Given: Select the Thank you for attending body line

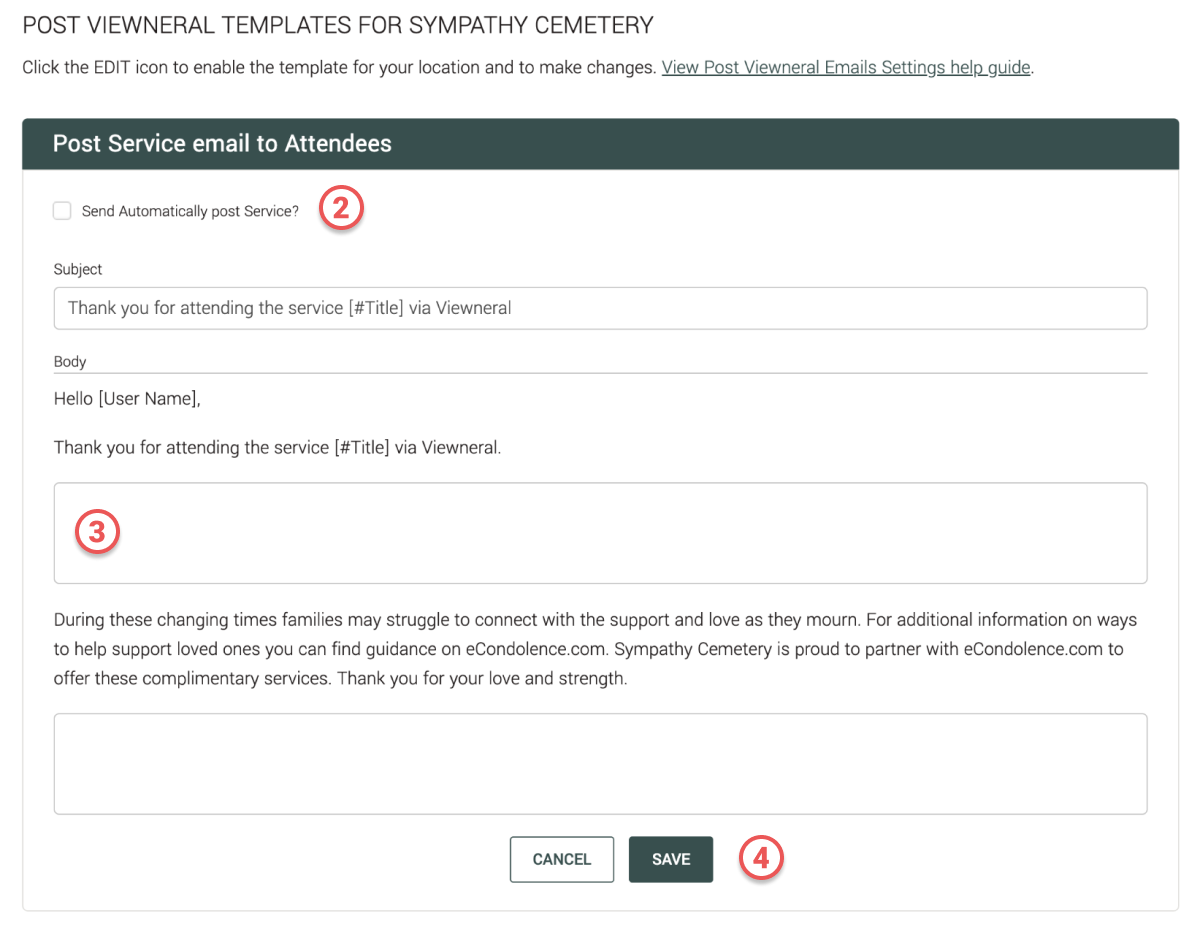Looking at the screenshot, I should [277, 447].
